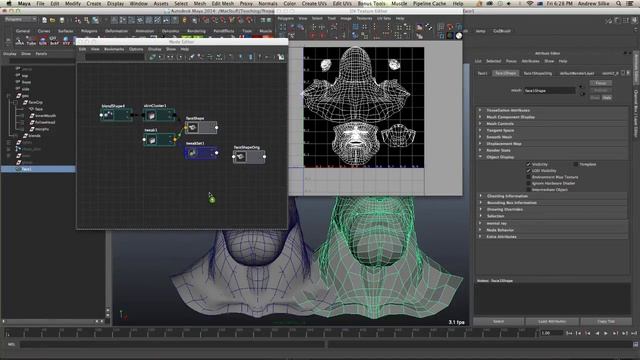Open the Outliner Display menu
This screenshot has height=360, width=640.
click(9, 54)
